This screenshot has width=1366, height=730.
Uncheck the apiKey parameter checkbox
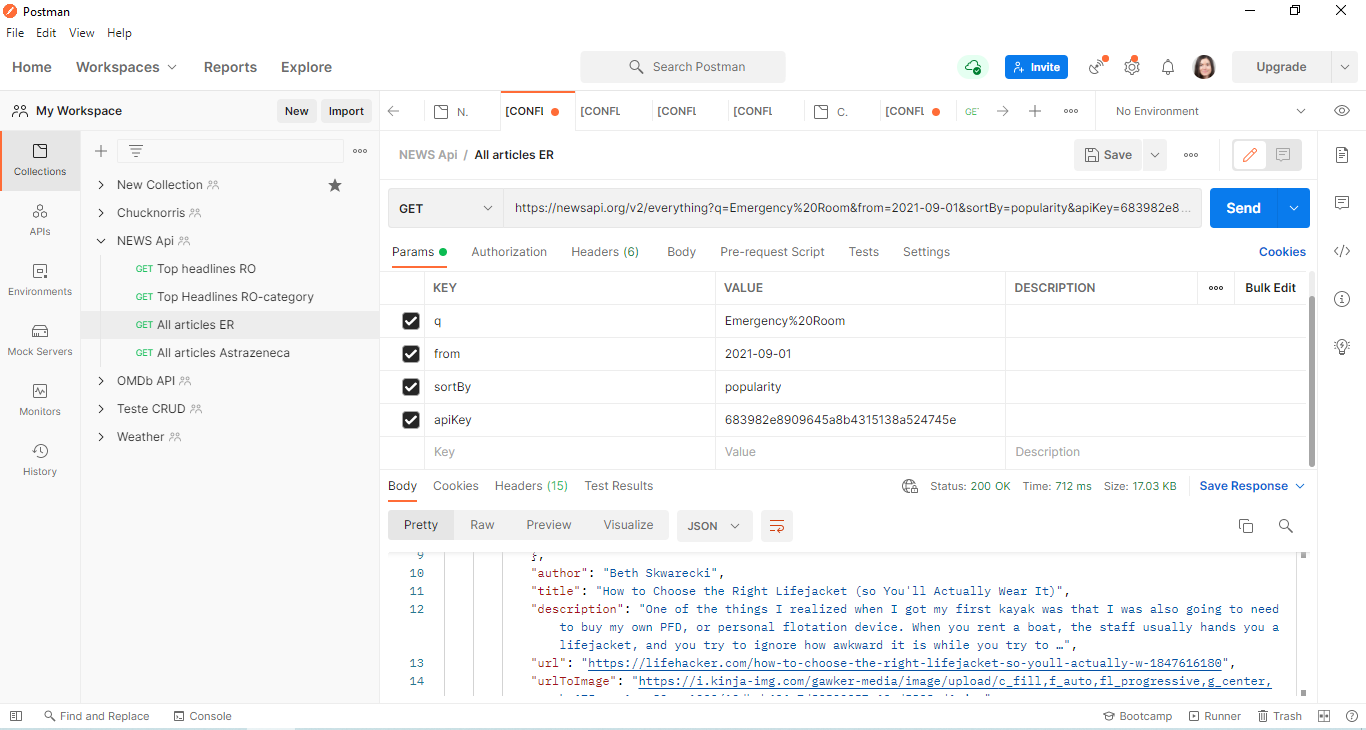[x=410, y=420]
